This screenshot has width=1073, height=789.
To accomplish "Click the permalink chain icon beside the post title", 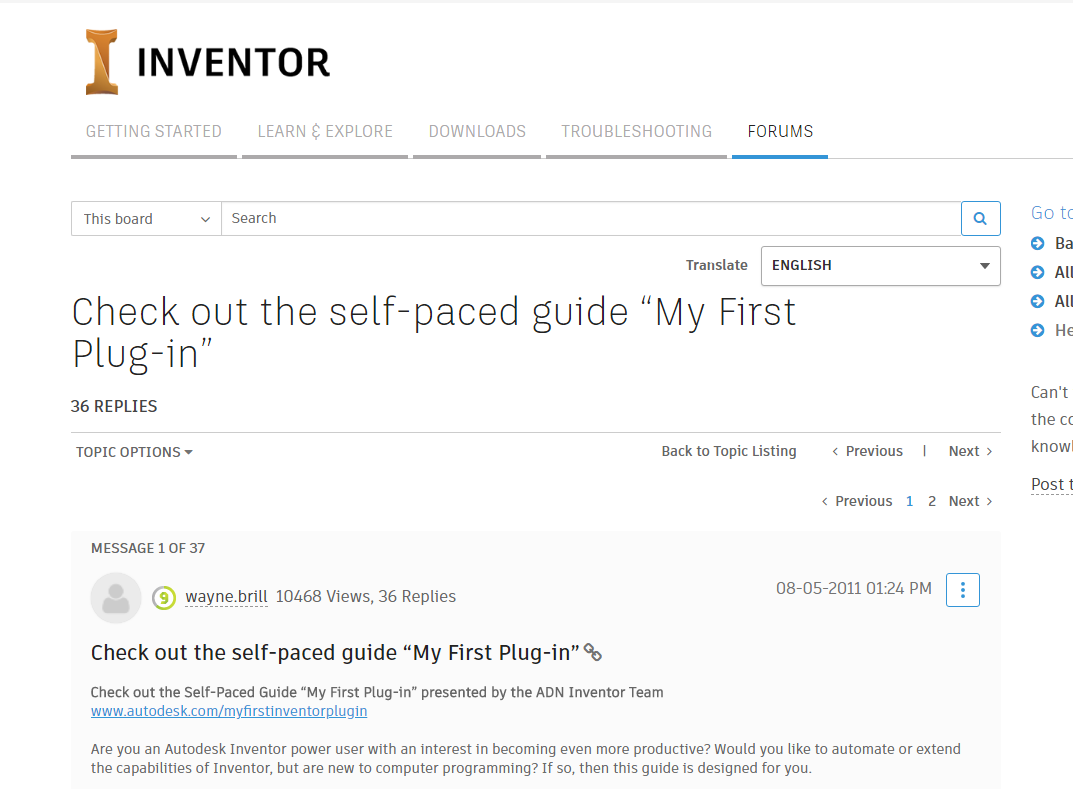I will [x=592, y=652].
